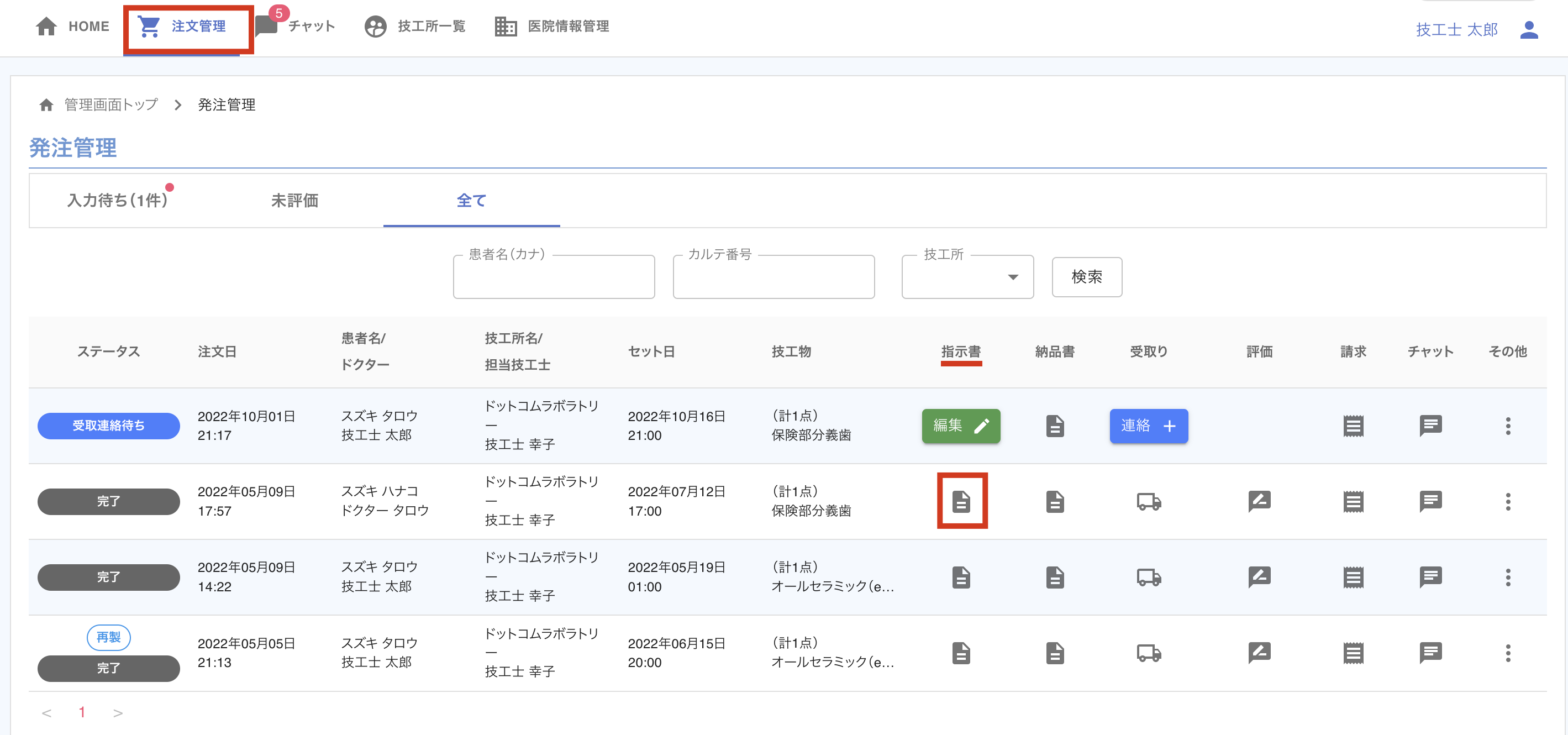Open billing receipt icon in first row
The height and width of the screenshot is (735, 1568).
tap(1353, 426)
